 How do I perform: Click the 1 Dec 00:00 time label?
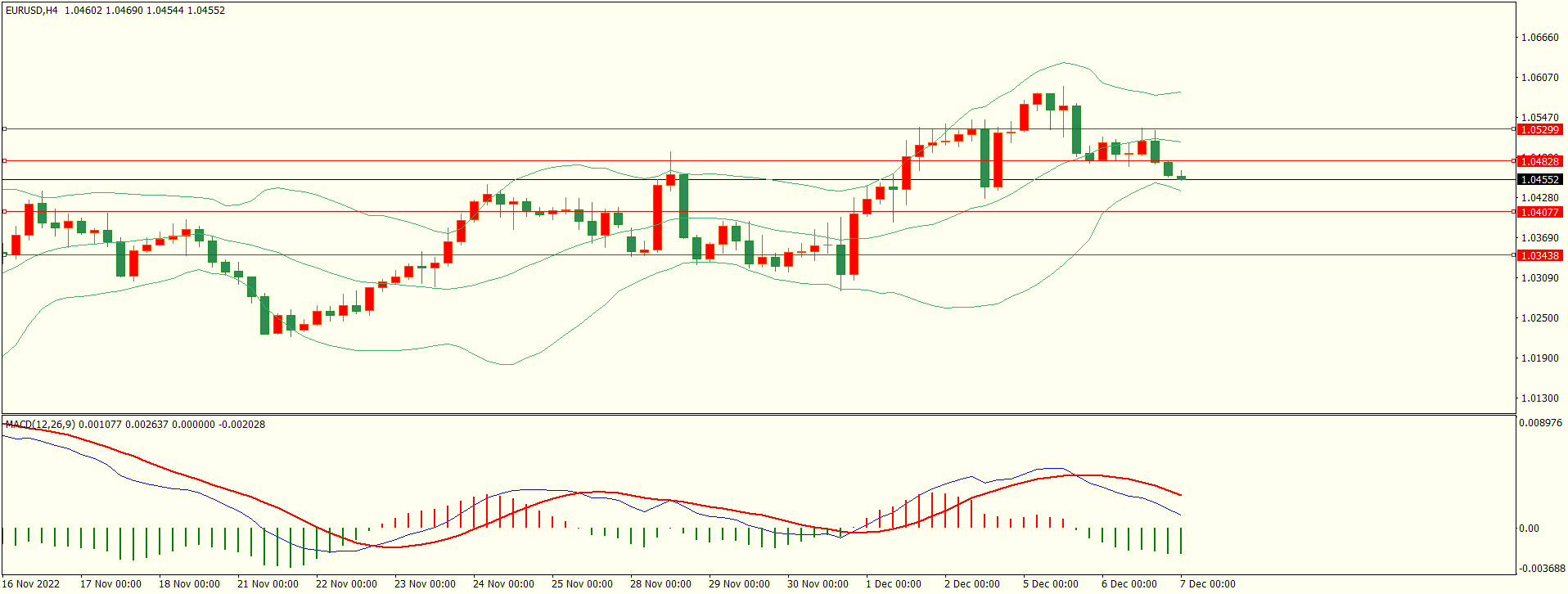[x=894, y=583]
